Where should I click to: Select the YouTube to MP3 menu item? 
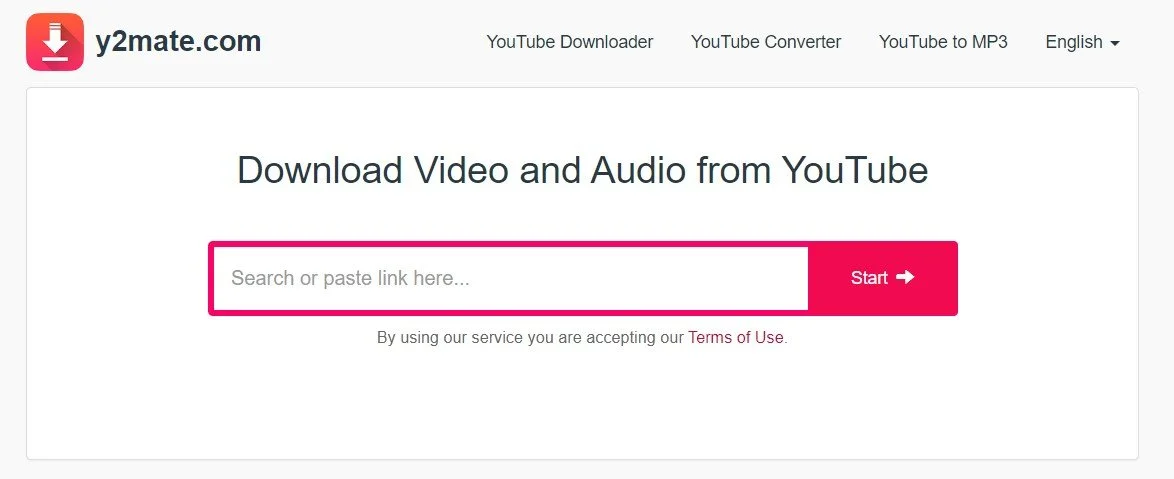(943, 42)
